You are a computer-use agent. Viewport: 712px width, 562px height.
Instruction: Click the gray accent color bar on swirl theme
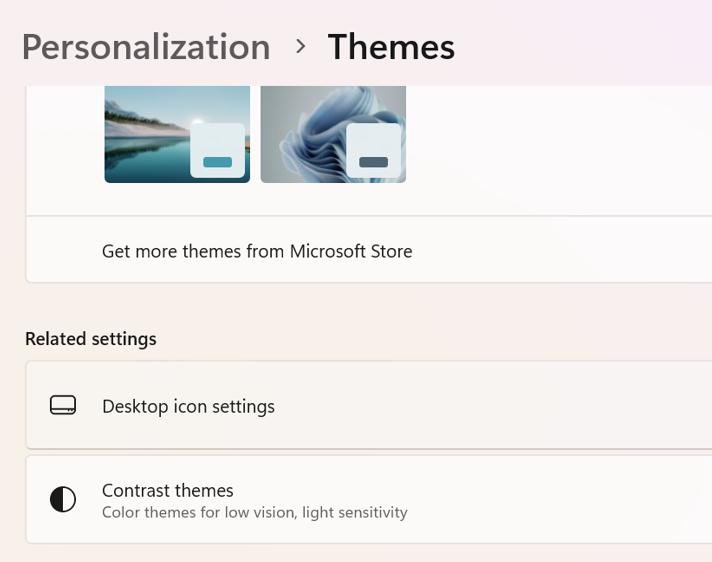[373, 162]
